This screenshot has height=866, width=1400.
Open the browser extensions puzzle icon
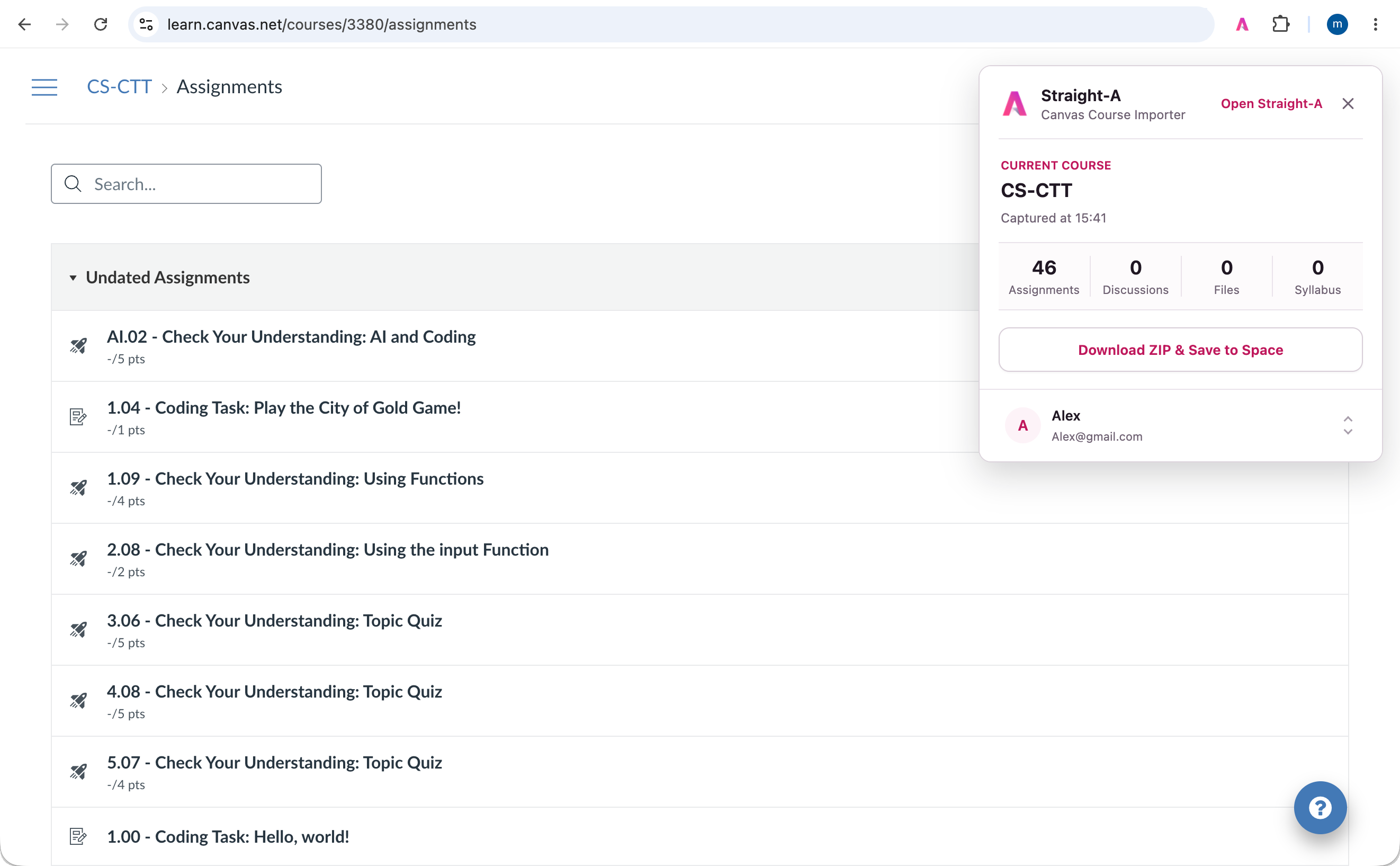pyautogui.click(x=1280, y=24)
